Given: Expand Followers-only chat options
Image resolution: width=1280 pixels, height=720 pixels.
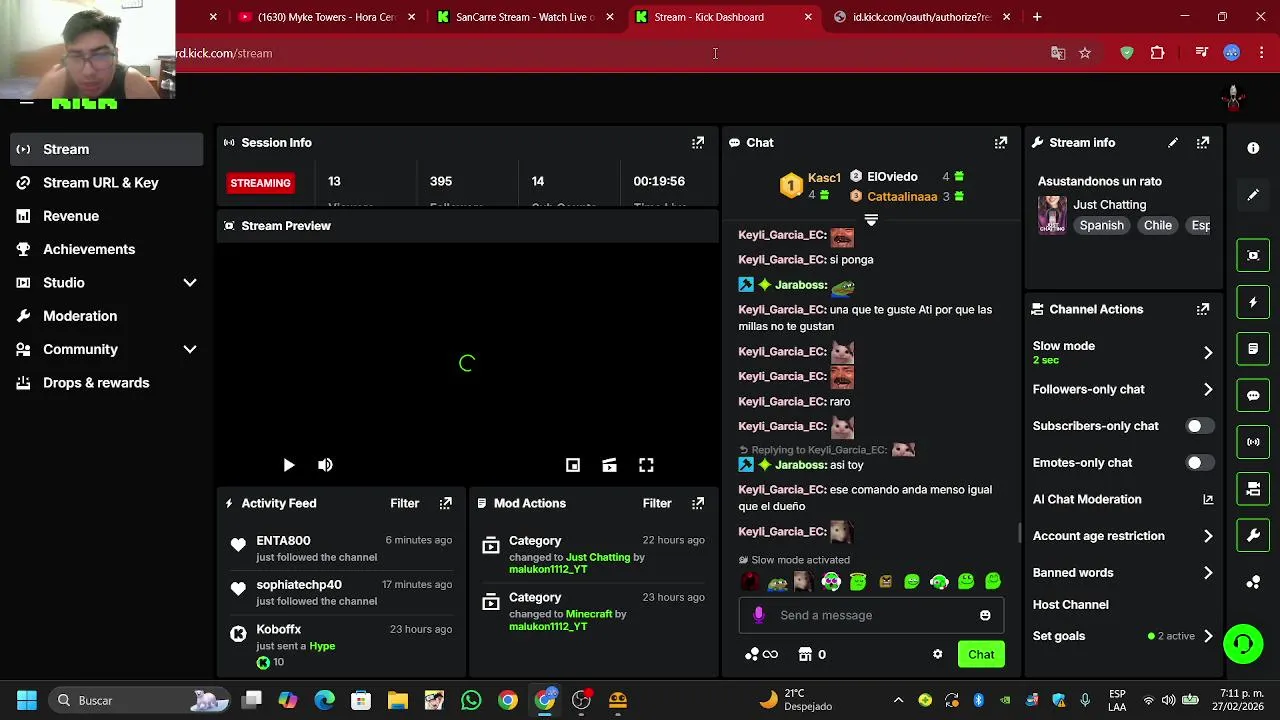Looking at the screenshot, I should pyautogui.click(x=1208, y=390).
